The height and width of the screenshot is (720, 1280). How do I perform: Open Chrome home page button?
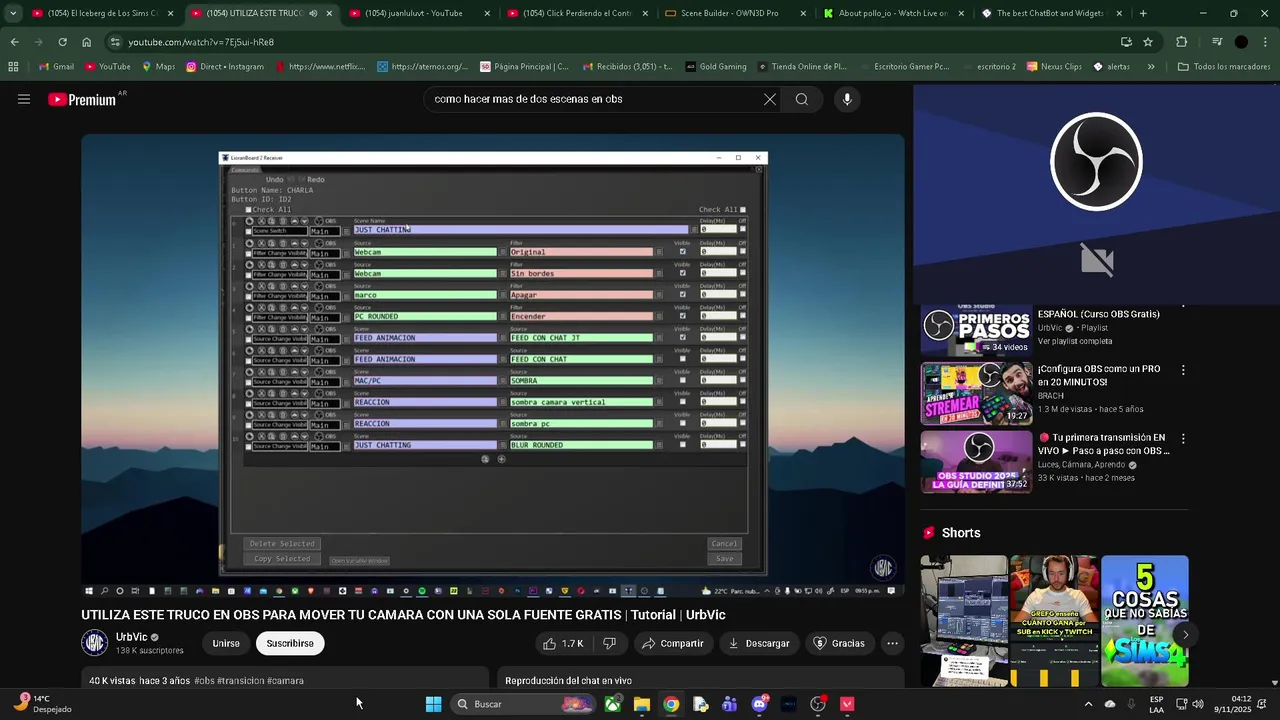coord(86,42)
